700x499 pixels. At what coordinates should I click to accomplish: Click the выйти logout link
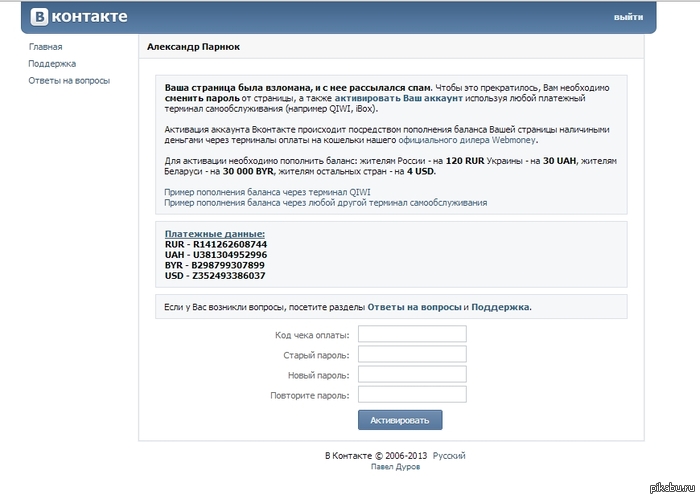tap(628, 17)
